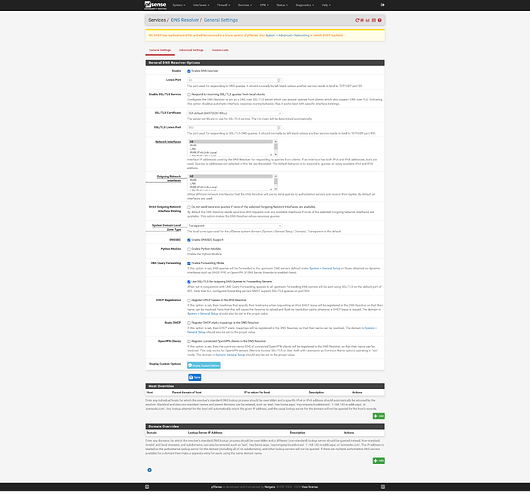Screen dimensions: 530x500
Task: Open the VPN menu
Action: coord(264,5)
